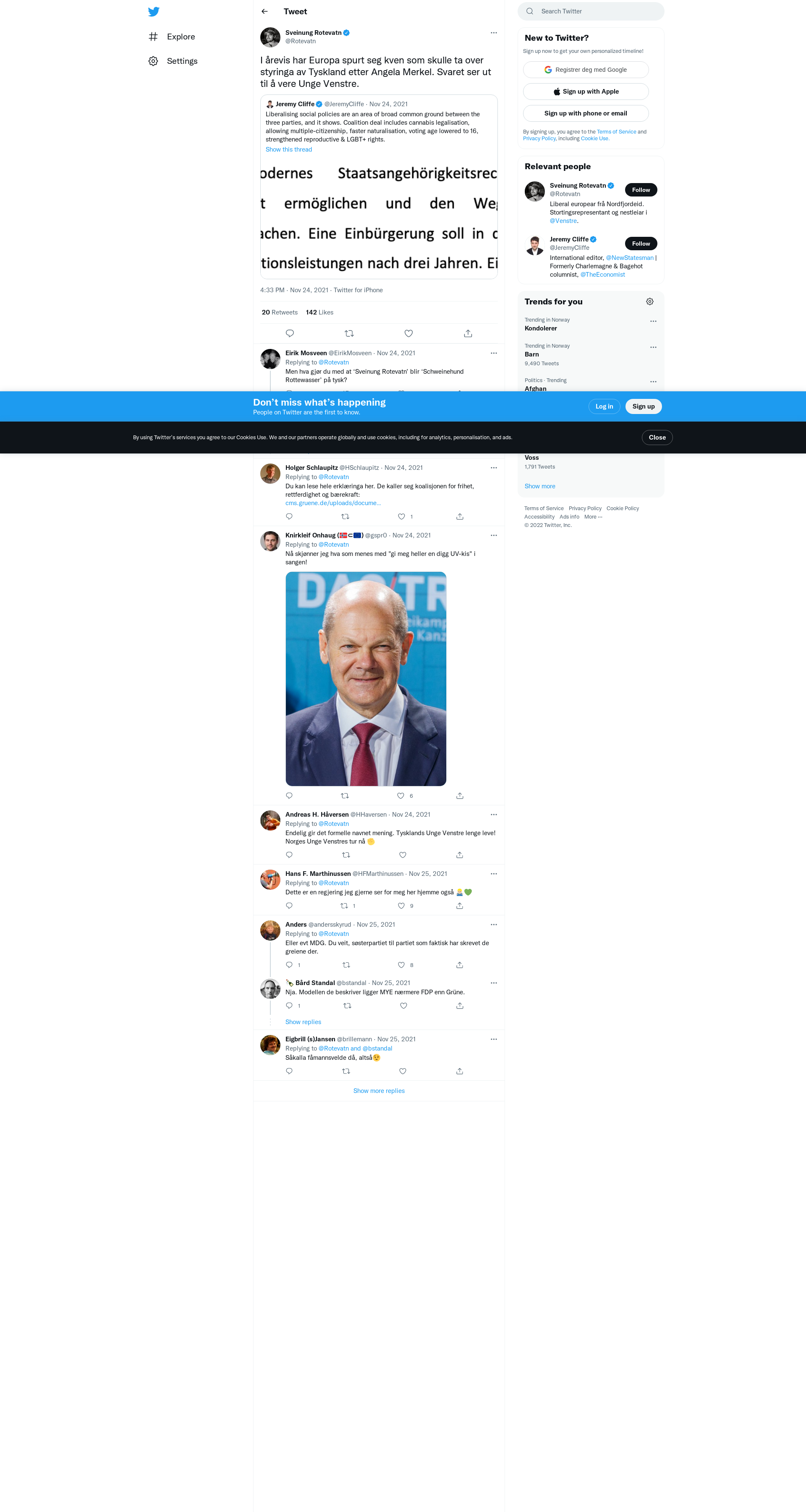
Task: Open the cms.gruene.de link
Action: [x=333, y=503]
